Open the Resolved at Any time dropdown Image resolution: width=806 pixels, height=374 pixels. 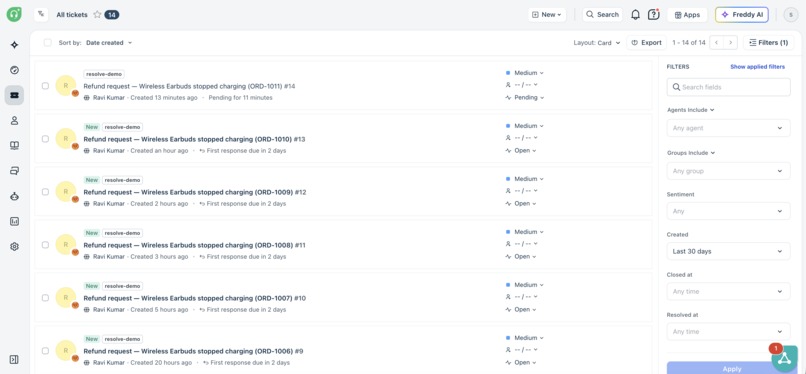click(728, 331)
